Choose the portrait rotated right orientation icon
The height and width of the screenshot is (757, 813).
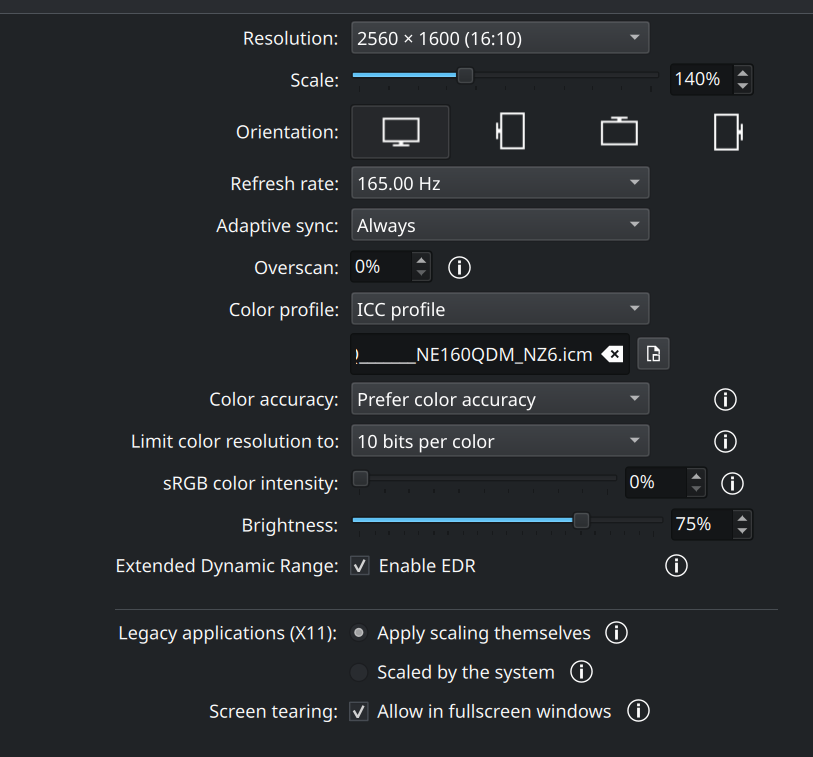tap(728, 132)
